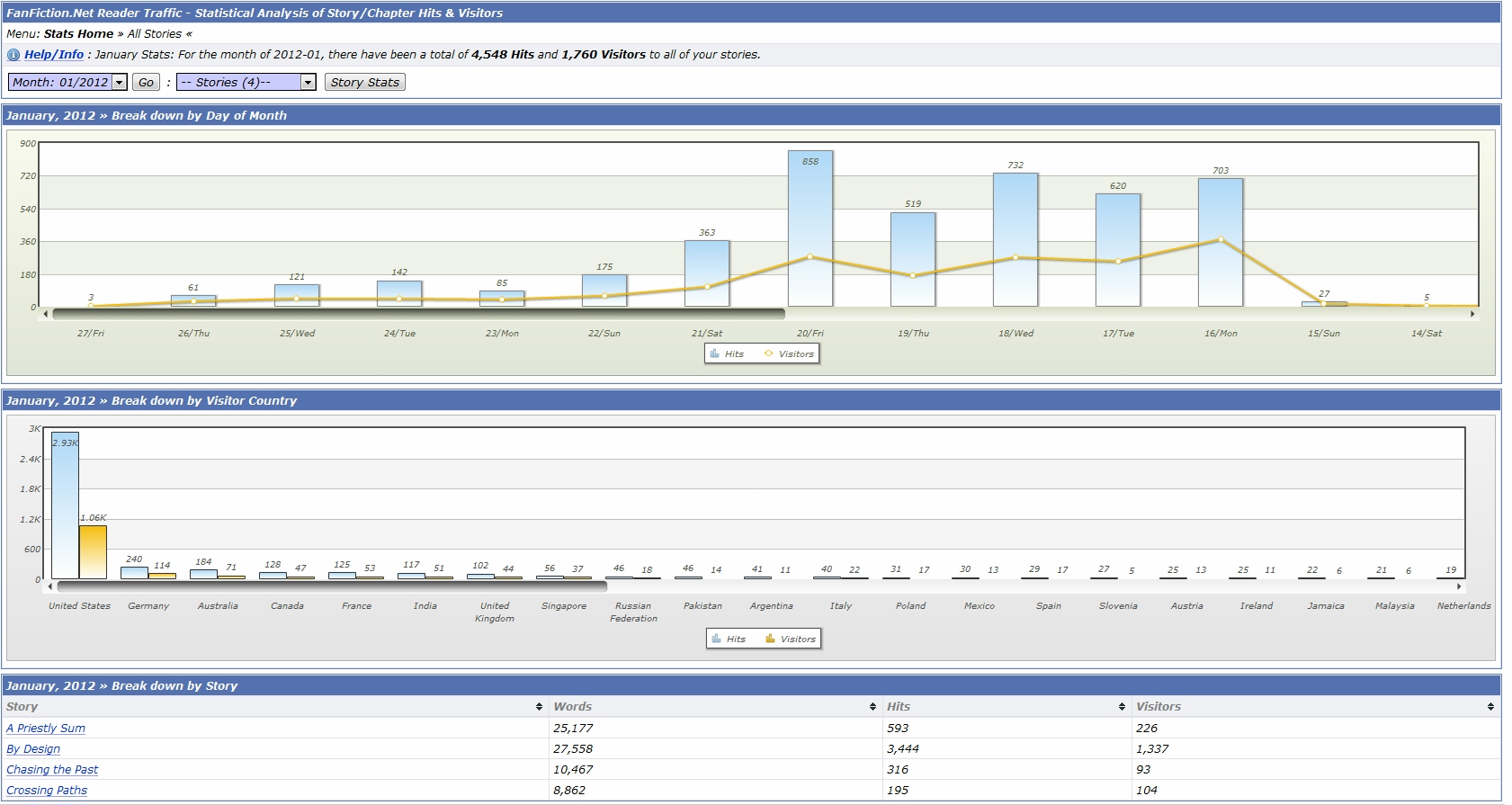1512x805 pixels.
Task: Expand the Stories (4) dropdown list
Action: tap(246, 82)
